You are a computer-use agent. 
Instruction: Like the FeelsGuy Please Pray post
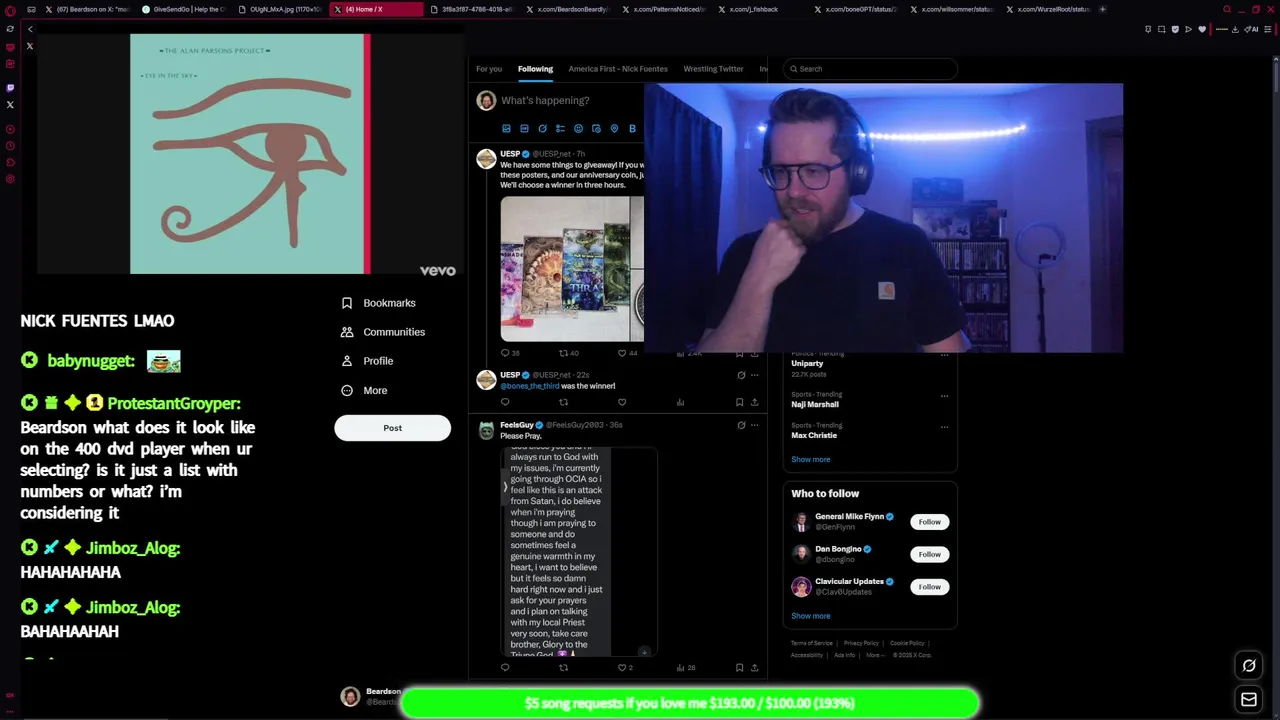point(622,667)
